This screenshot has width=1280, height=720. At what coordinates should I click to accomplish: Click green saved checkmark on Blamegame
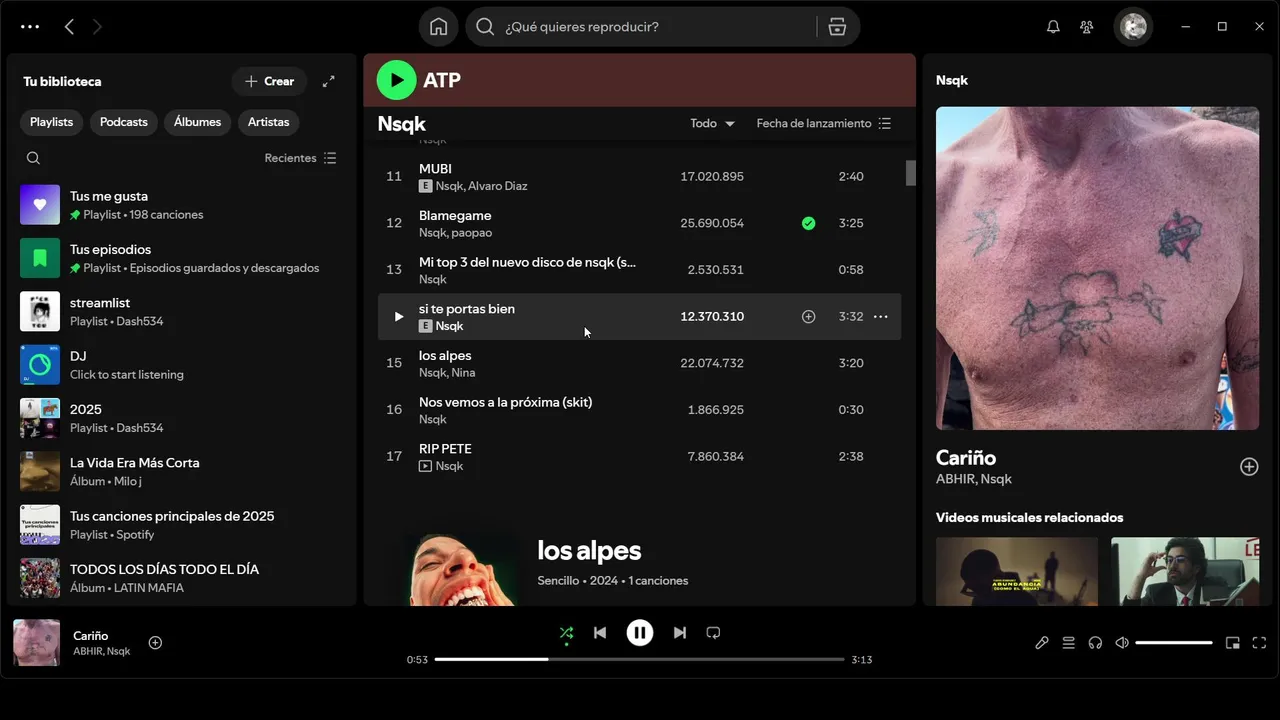tap(808, 223)
